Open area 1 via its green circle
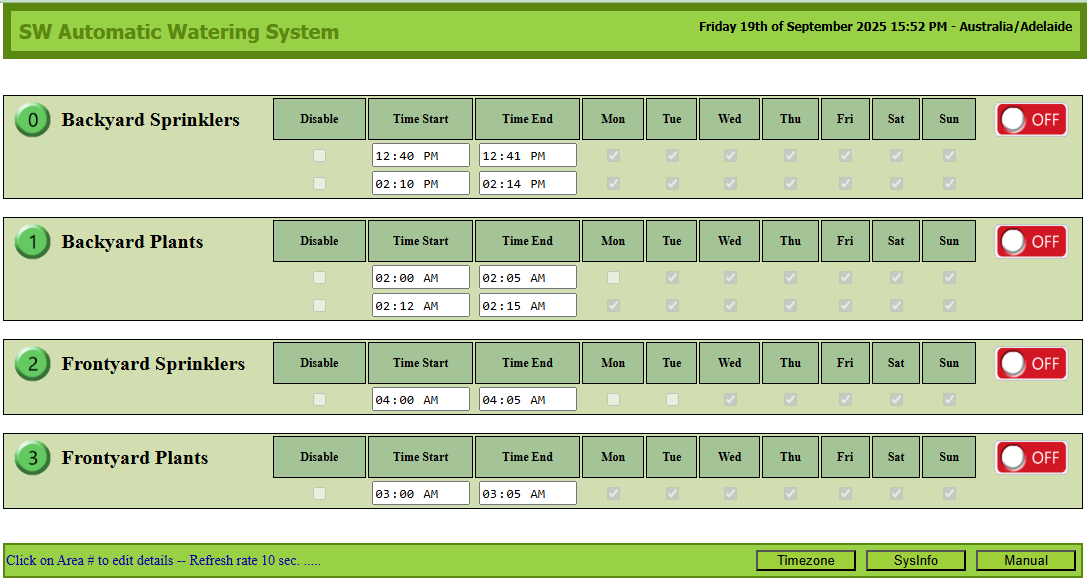 (32, 242)
